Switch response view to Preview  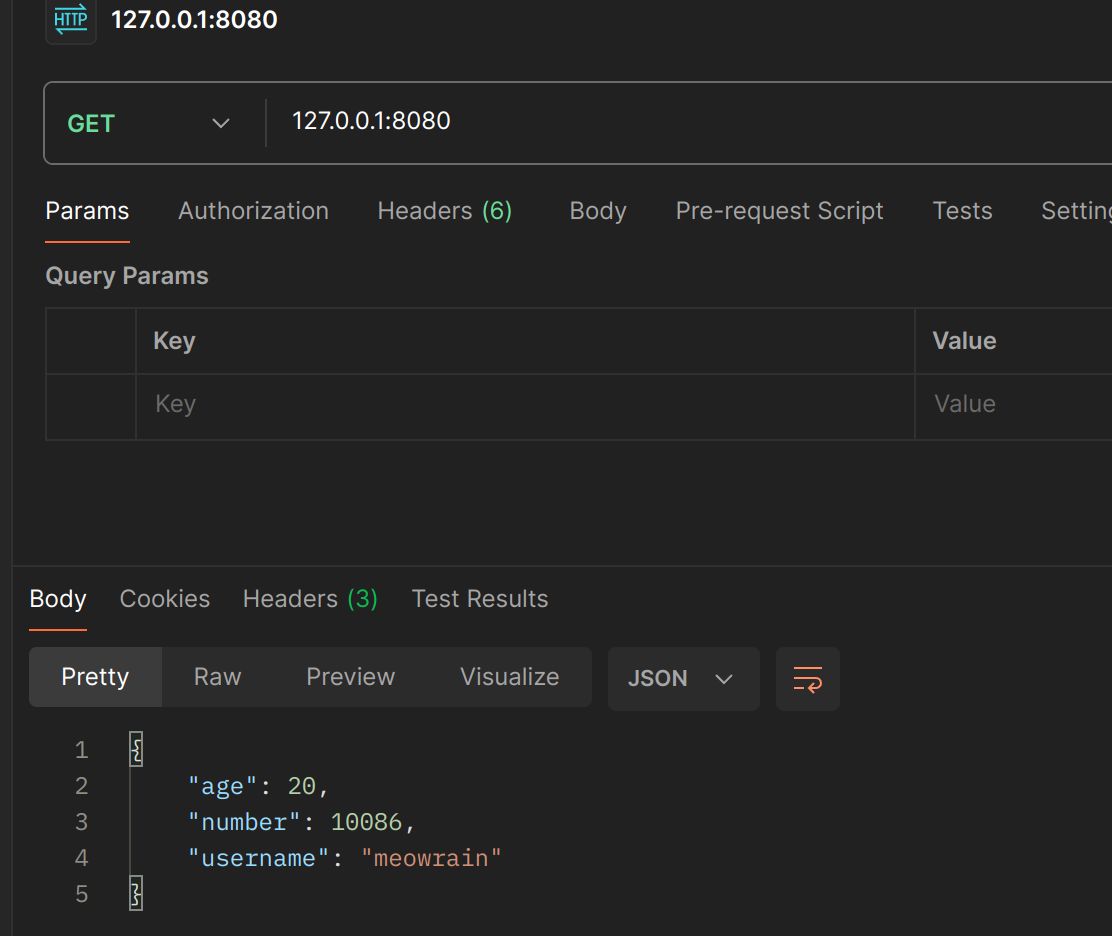[x=350, y=677]
